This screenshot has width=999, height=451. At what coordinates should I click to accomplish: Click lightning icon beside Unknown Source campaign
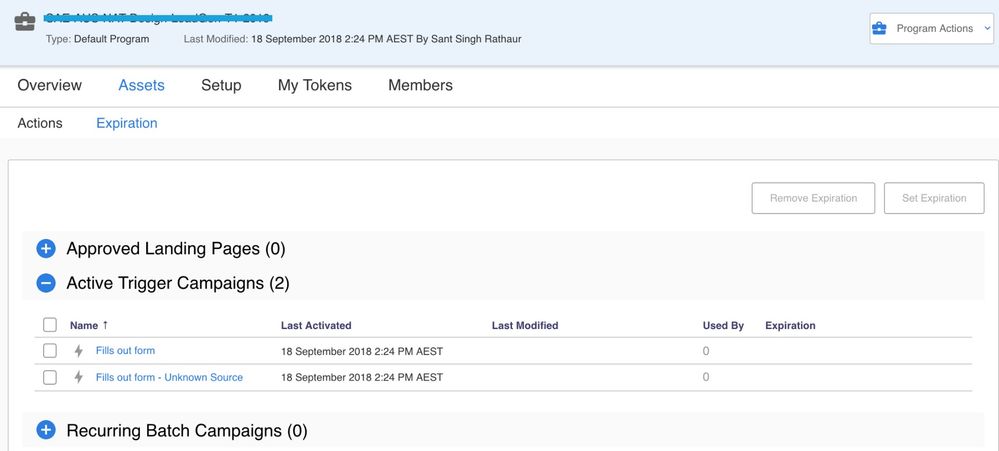pyautogui.click(x=79, y=378)
